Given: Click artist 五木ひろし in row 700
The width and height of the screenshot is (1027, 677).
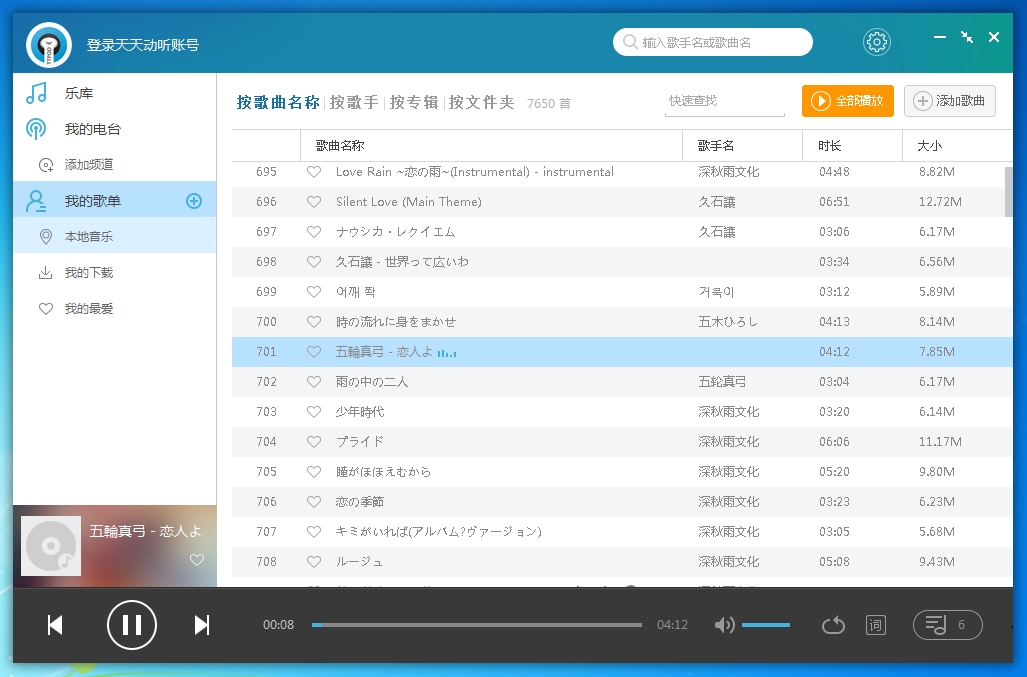Looking at the screenshot, I should [x=728, y=322].
